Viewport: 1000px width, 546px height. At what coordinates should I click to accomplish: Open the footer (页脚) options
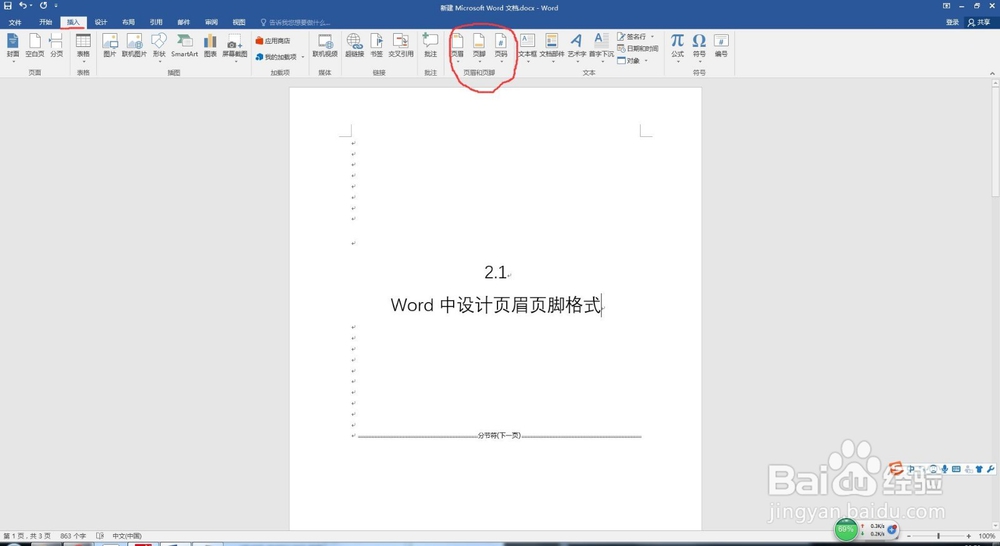pyautogui.click(x=479, y=47)
